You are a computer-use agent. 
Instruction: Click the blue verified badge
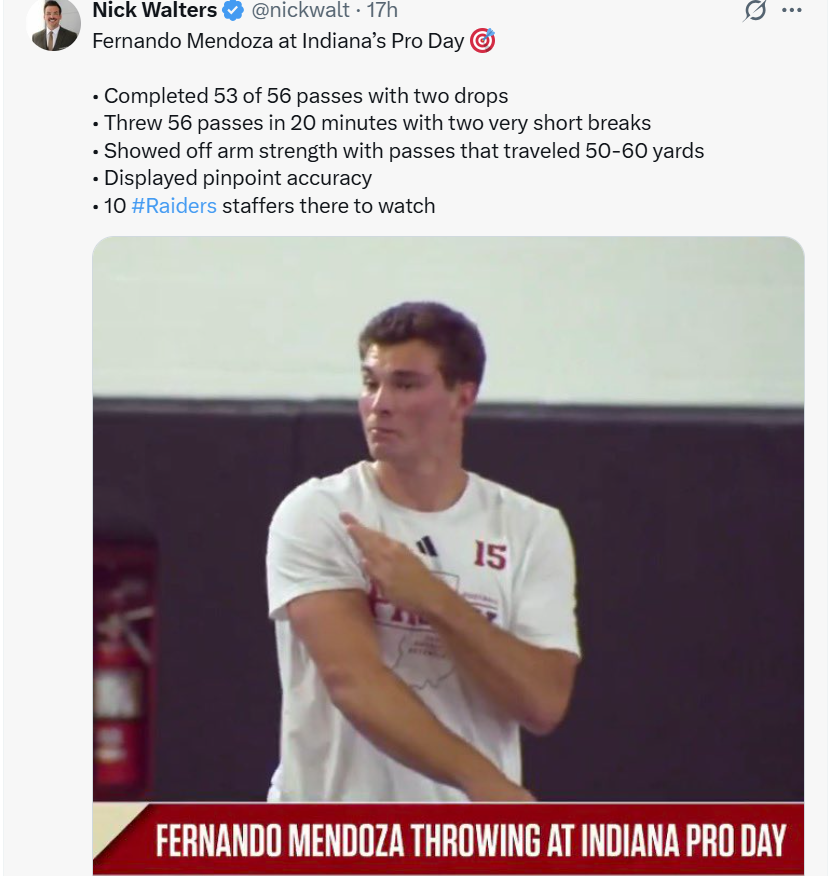tap(233, 11)
